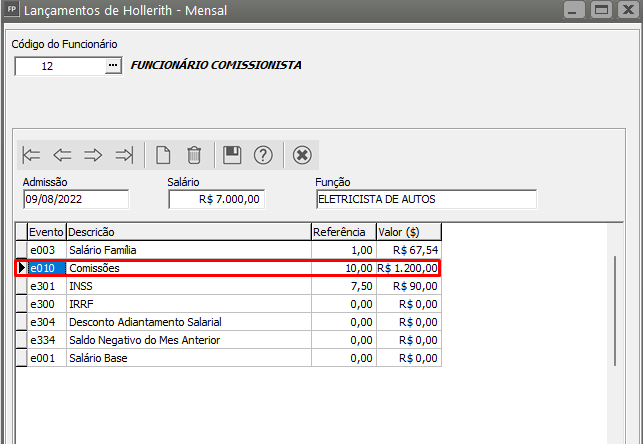Open help with question mark icon

pyautogui.click(x=263, y=155)
